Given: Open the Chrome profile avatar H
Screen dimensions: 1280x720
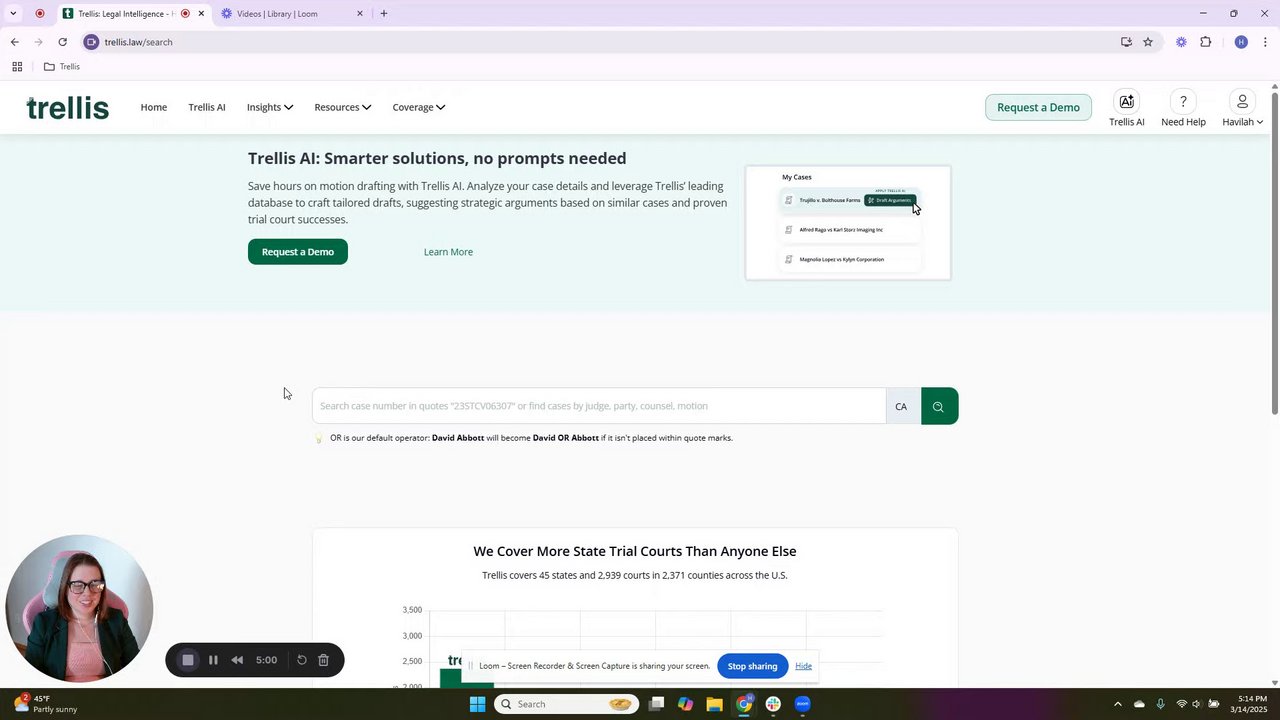Looking at the screenshot, I should [x=1241, y=42].
